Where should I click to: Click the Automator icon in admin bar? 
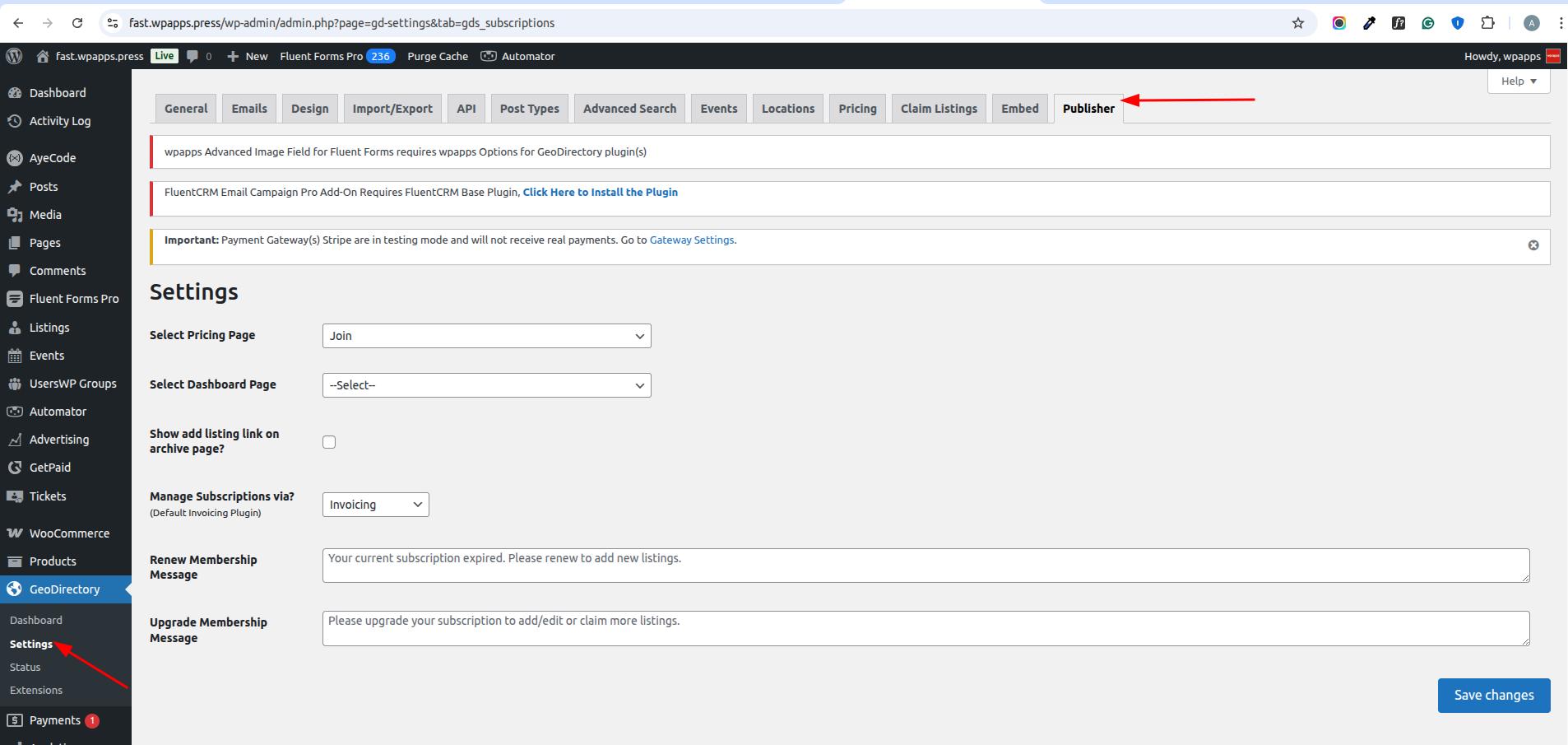click(489, 56)
